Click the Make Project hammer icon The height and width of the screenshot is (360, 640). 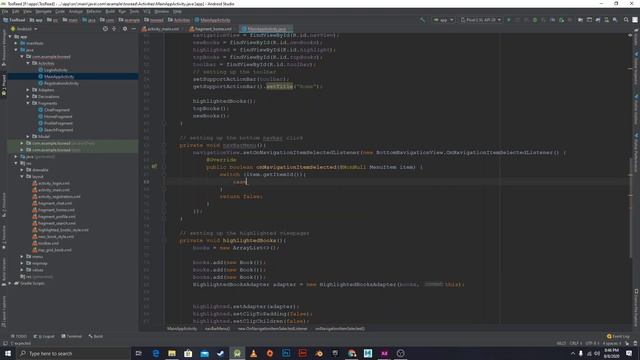[422, 20]
